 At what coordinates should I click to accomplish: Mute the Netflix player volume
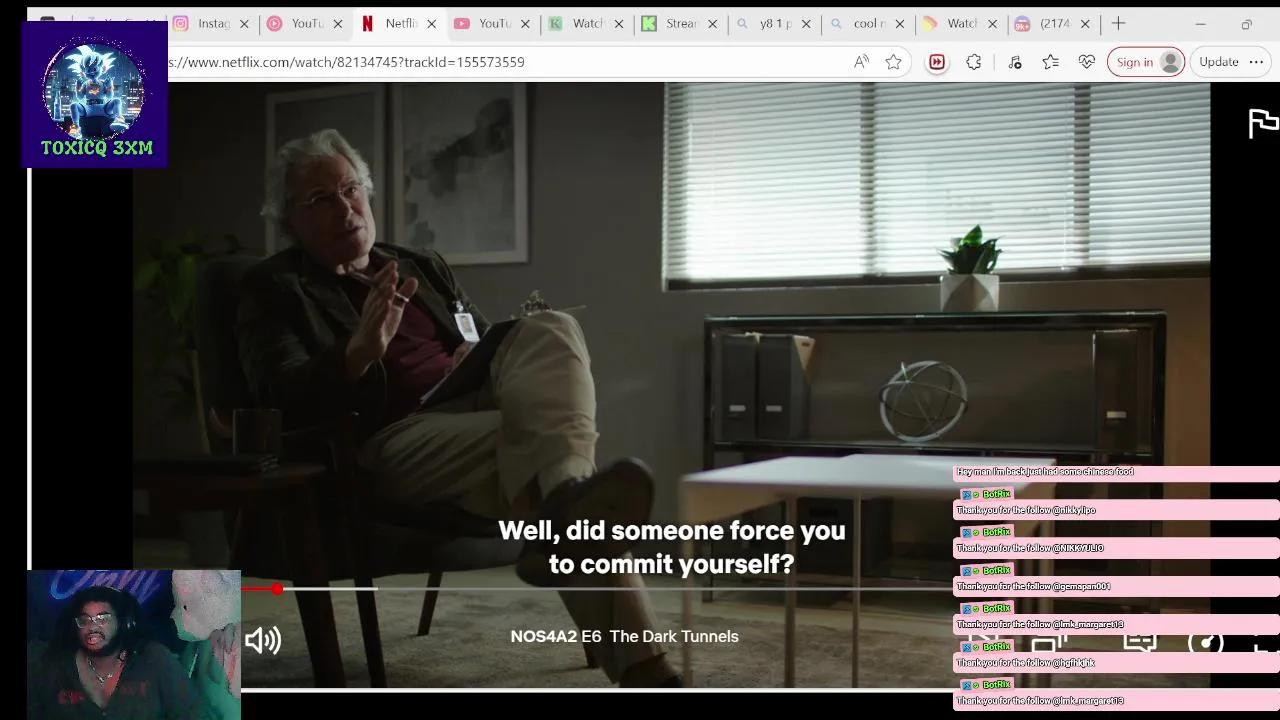pyautogui.click(x=263, y=640)
